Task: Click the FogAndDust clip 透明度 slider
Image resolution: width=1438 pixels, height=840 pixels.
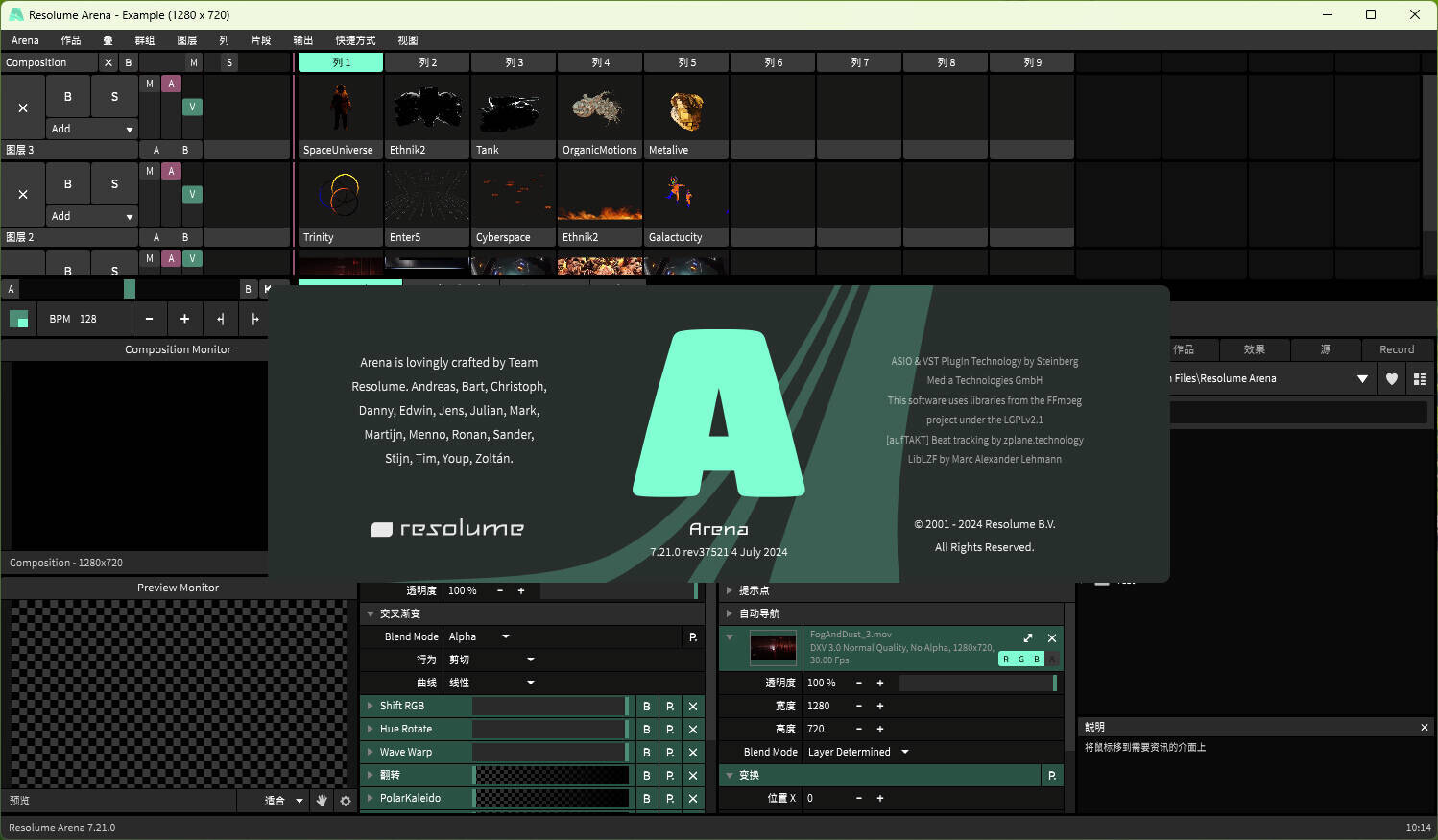Action: 978,683
